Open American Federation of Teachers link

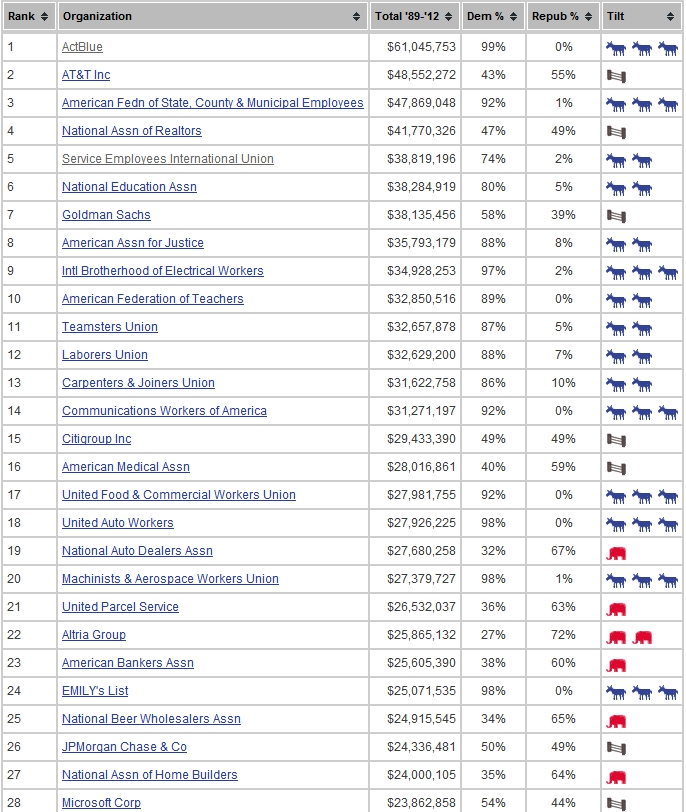pos(153,299)
